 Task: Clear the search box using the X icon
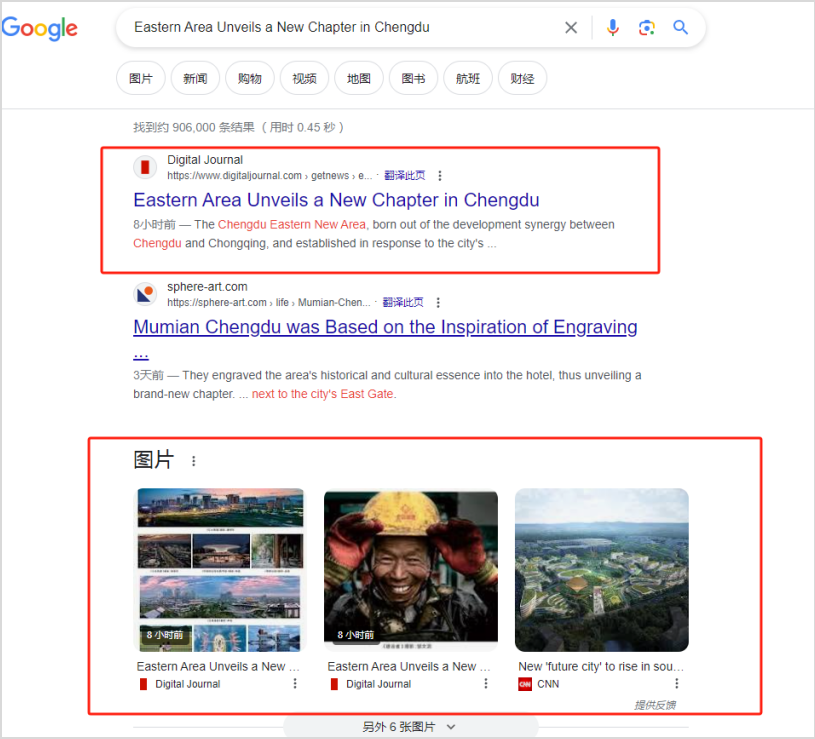pyautogui.click(x=571, y=28)
